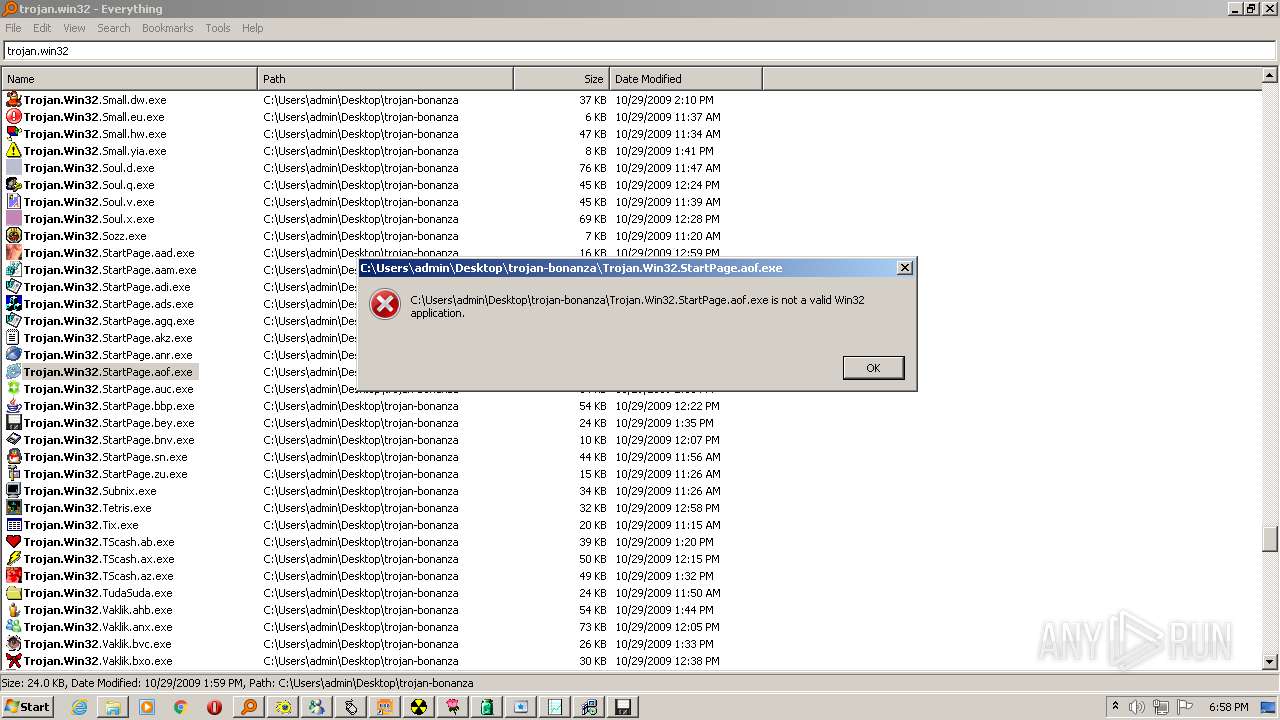1280x720 pixels.
Task: Click the icon of Trojan.Win32.StartPage.ads.exe
Action: [x=14, y=304]
